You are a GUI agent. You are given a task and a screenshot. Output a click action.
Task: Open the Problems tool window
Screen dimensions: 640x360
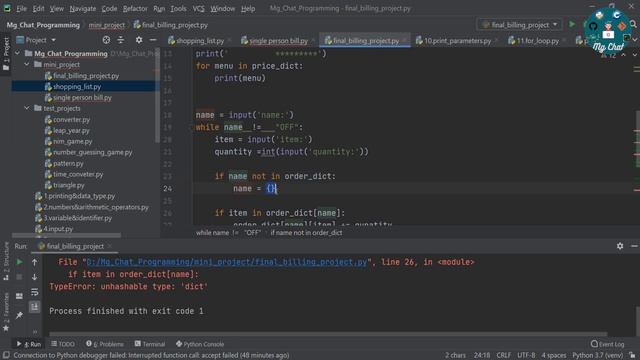coord(105,344)
